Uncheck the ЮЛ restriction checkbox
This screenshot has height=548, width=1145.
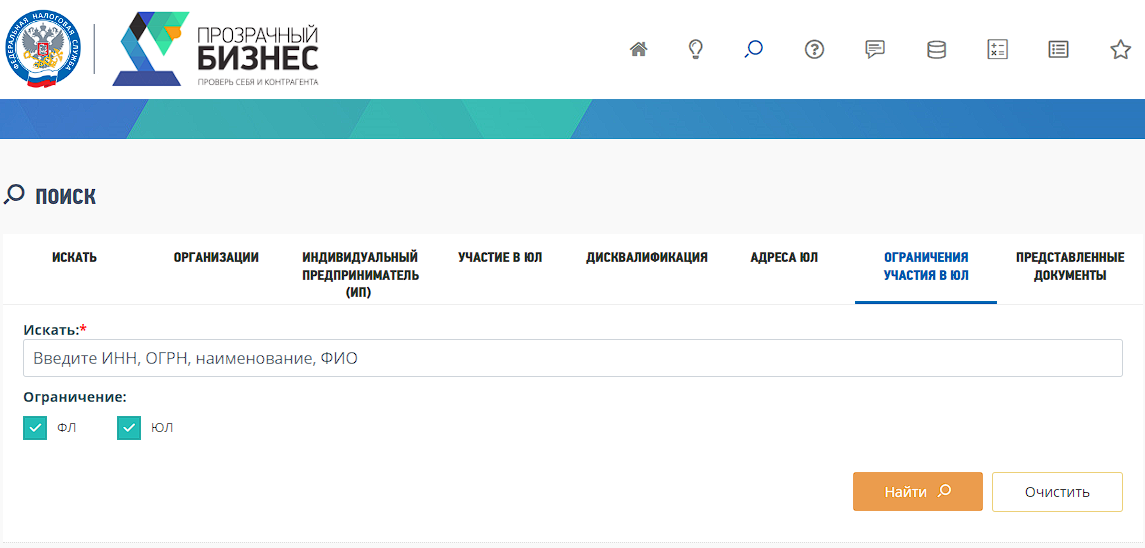click(x=129, y=428)
